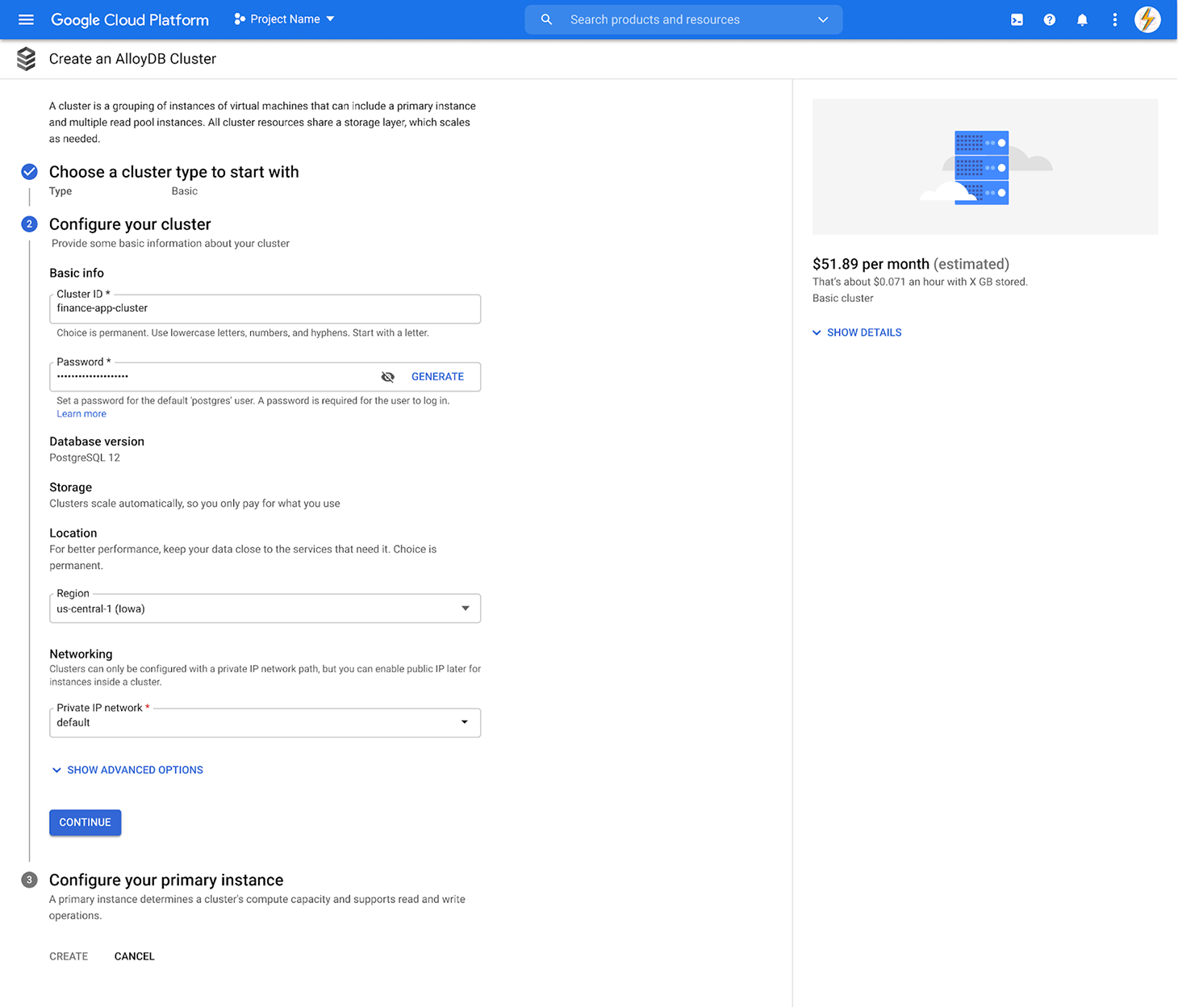Click the step 2 number badge
1178x1008 pixels.
tap(29, 224)
